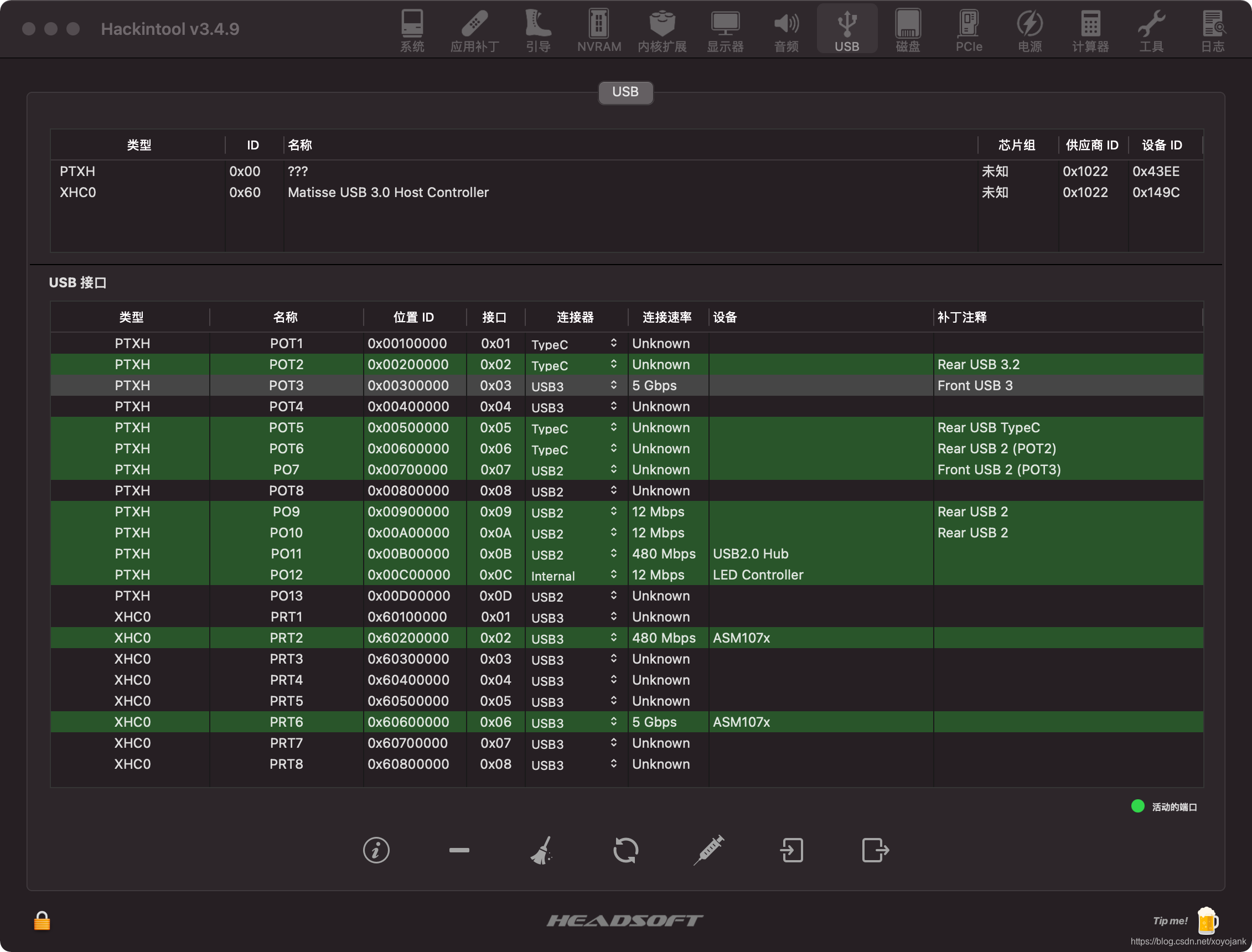Open the 工具 tools section
The width and height of the screenshot is (1252, 952).
[1151, 30]
